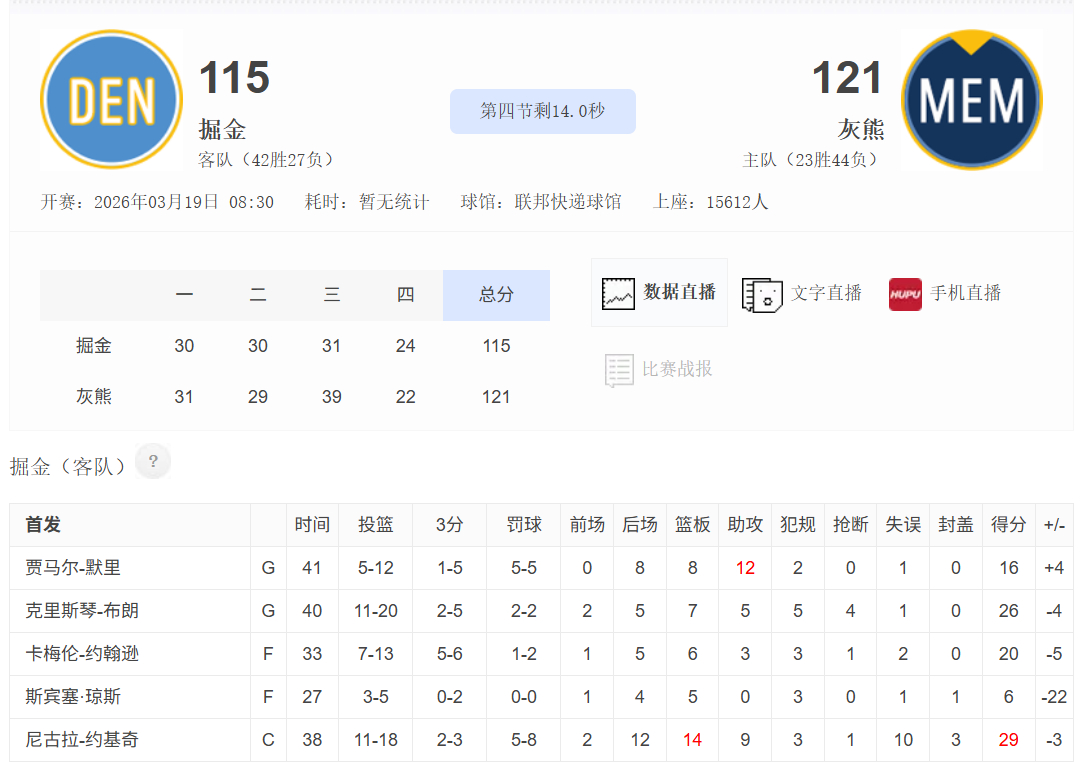Open help via the ? icon beside 掘金（客队）
This screenshot has width=1083, height=762.
(x=152, y=460)
